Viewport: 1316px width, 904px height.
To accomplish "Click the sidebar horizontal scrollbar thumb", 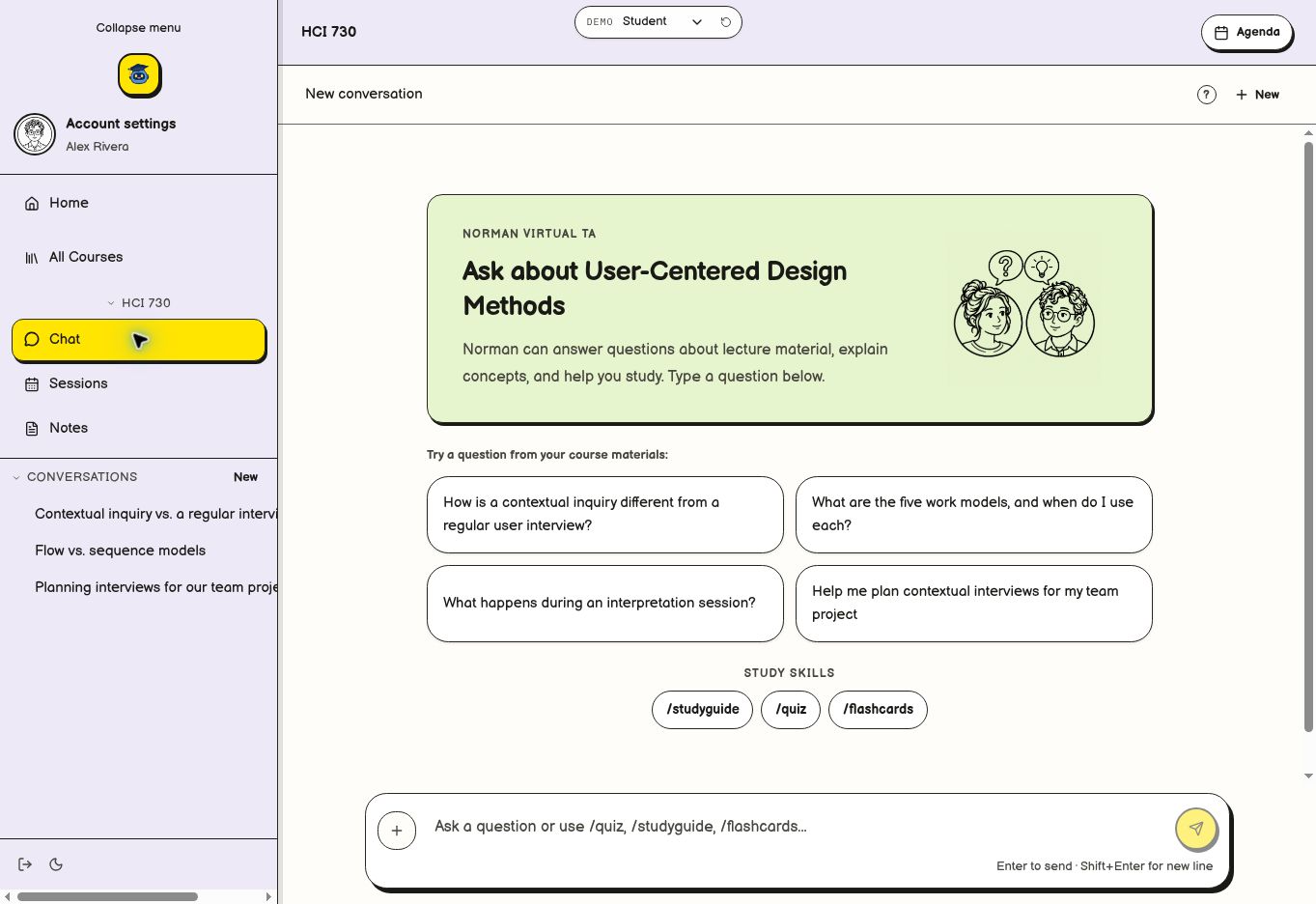I will point(107,896).
